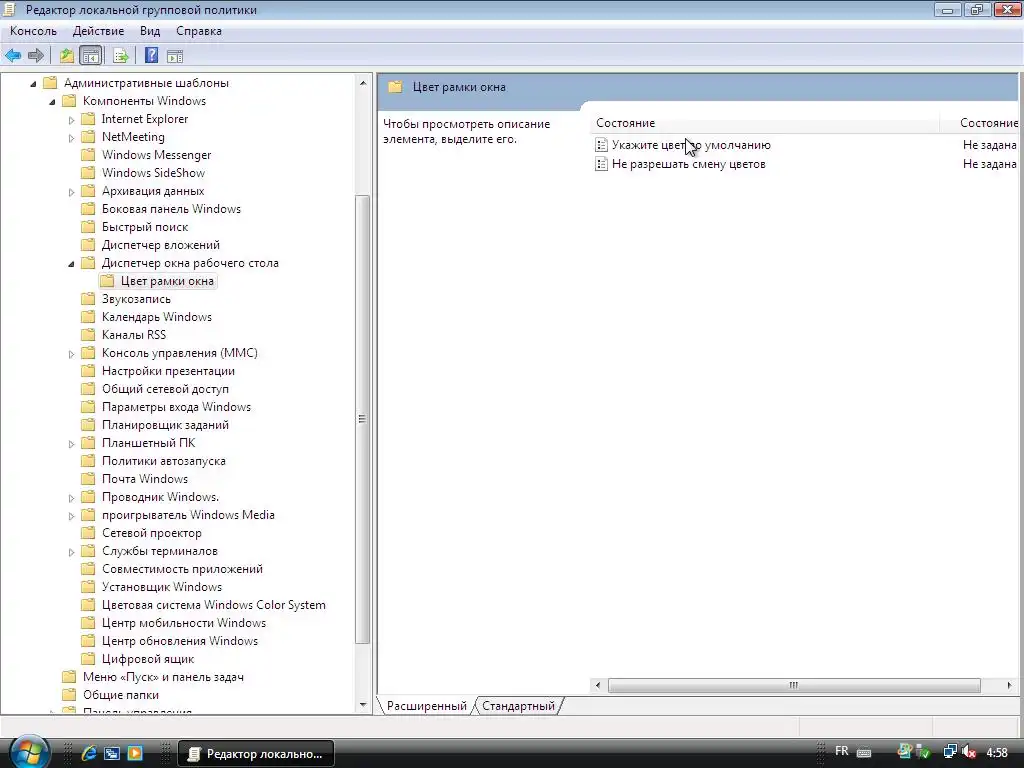This screenshot has height=768, width=1024.
Task: Switch to the 'Расширенный' tab
Action: click(x=426, y=706)
